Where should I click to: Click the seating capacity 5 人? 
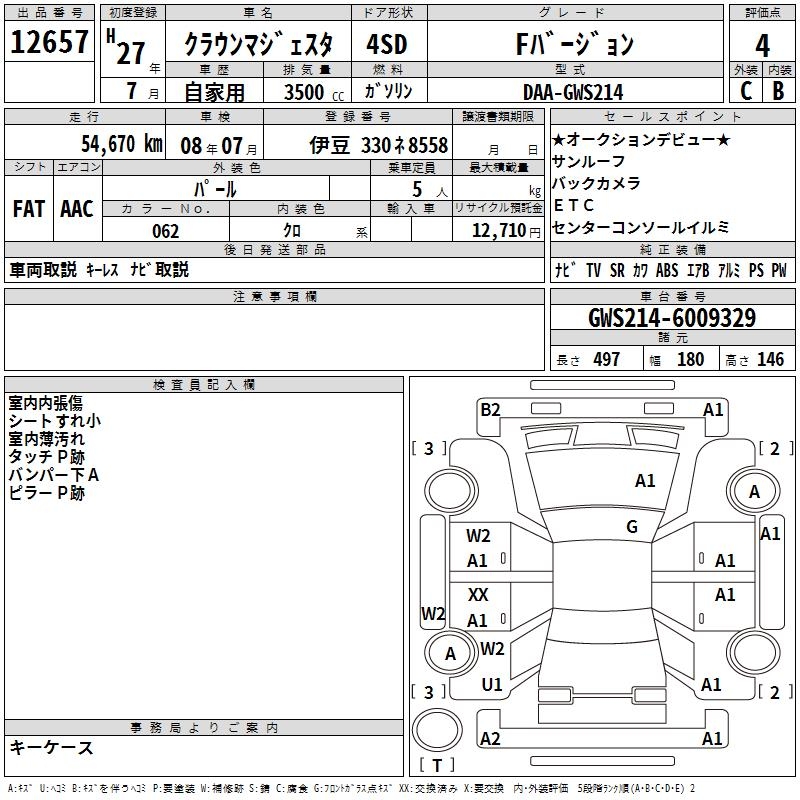pos(429,189)
